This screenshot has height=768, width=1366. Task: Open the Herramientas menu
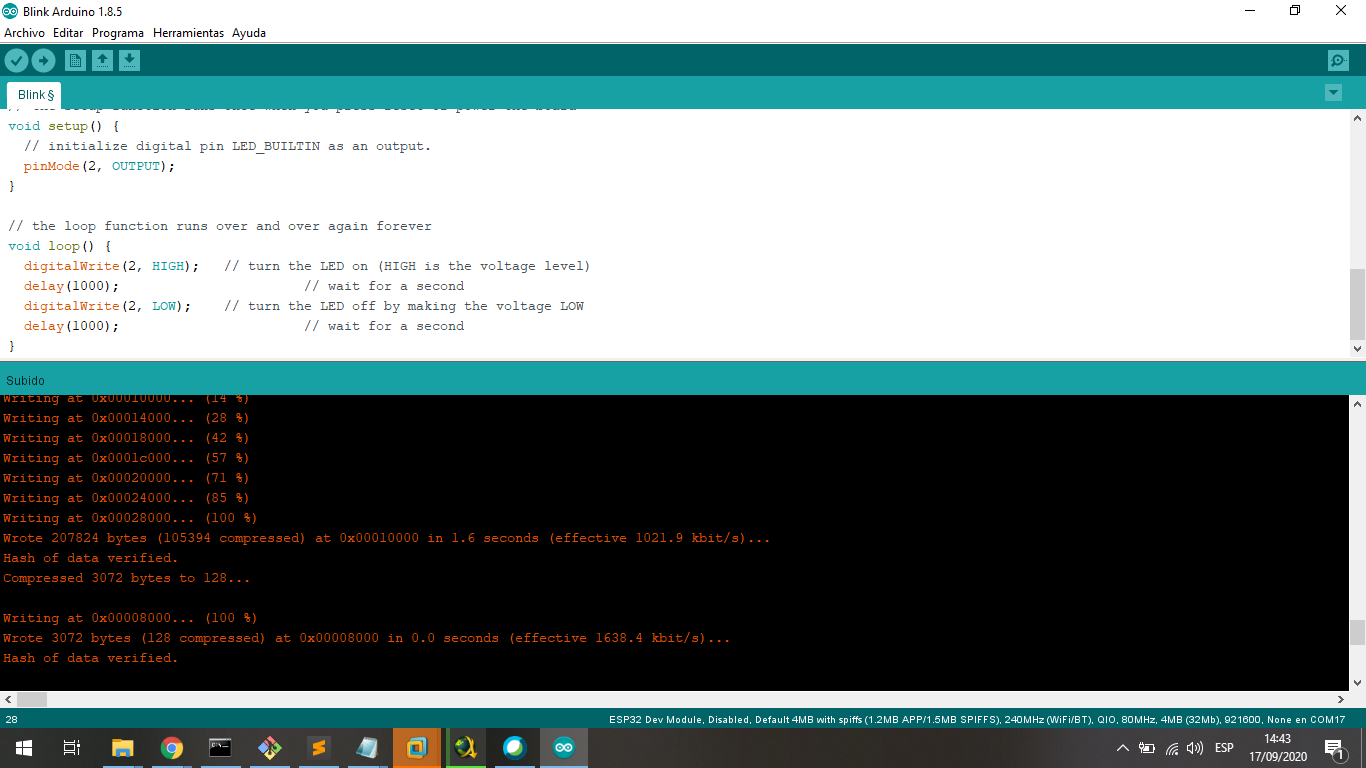pos(188,33)
